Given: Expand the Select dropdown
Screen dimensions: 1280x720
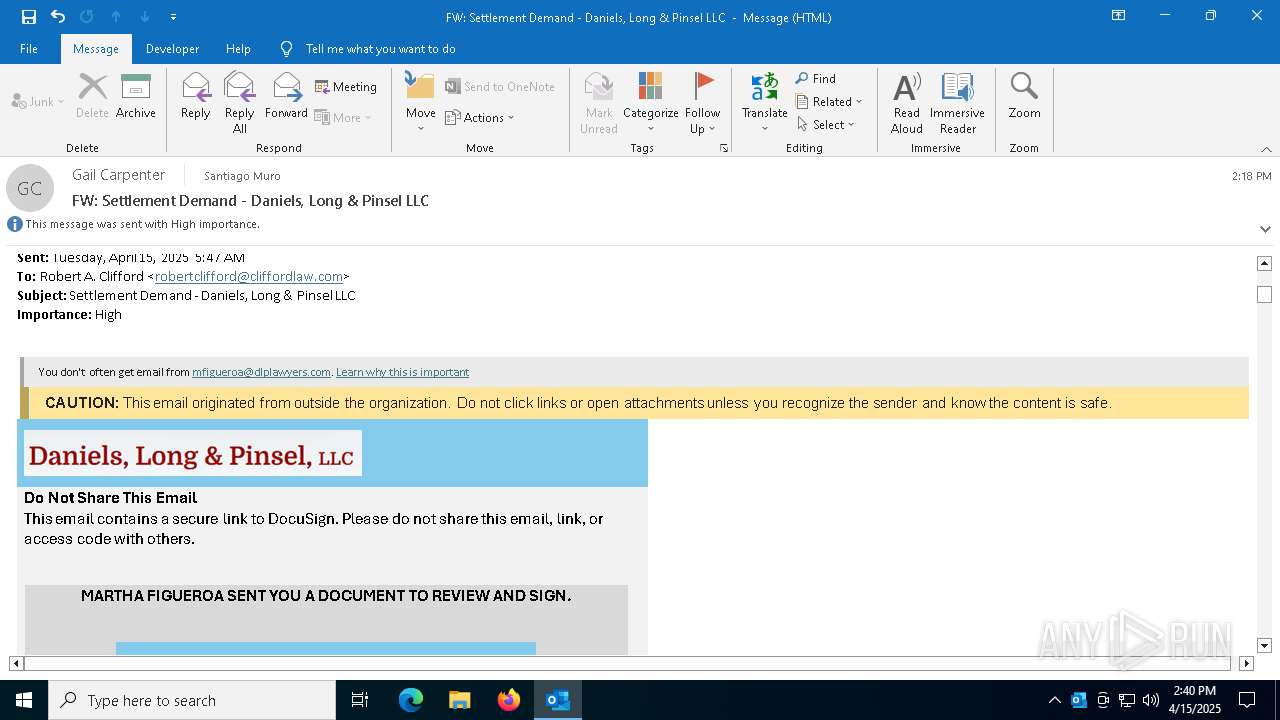Looking at the screenshot, I should (x=826, y=124).
